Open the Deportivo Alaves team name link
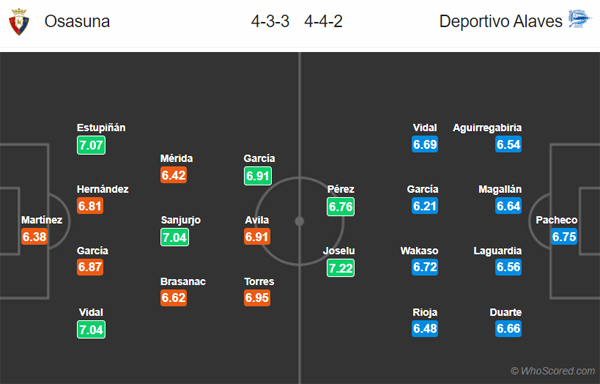Screen dimensions: 600x384 point(501,21)
